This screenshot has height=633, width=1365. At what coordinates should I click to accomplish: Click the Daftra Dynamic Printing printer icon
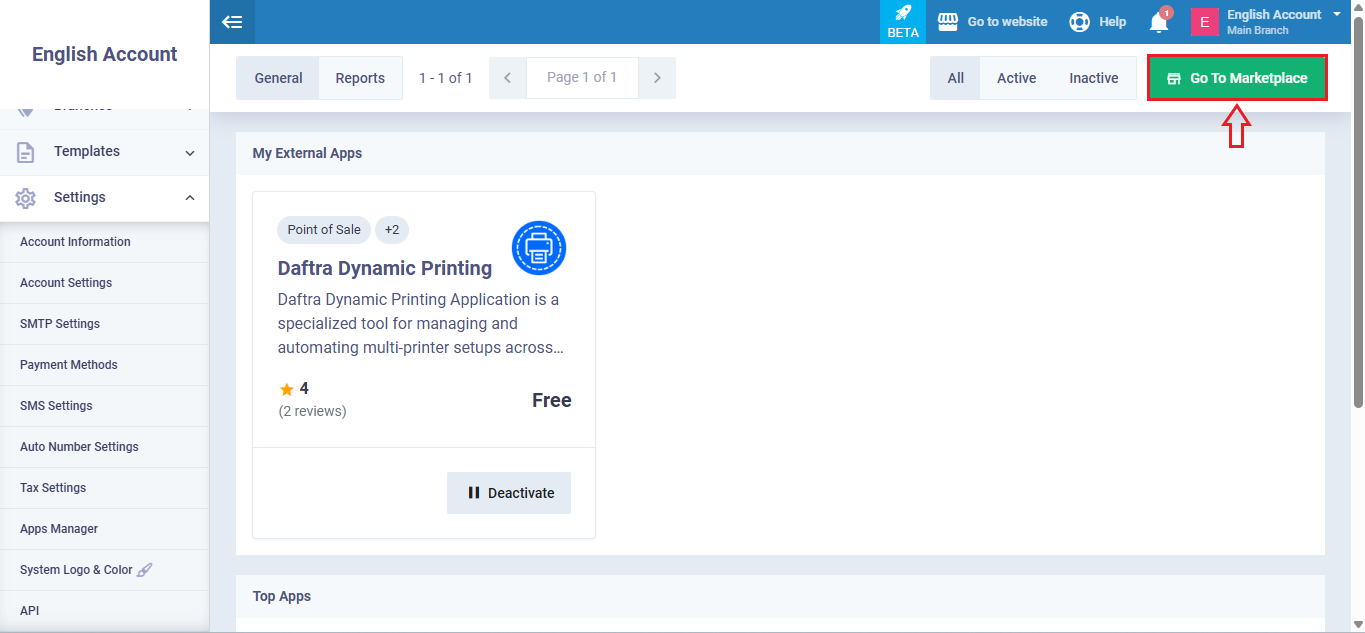[539, 248]
